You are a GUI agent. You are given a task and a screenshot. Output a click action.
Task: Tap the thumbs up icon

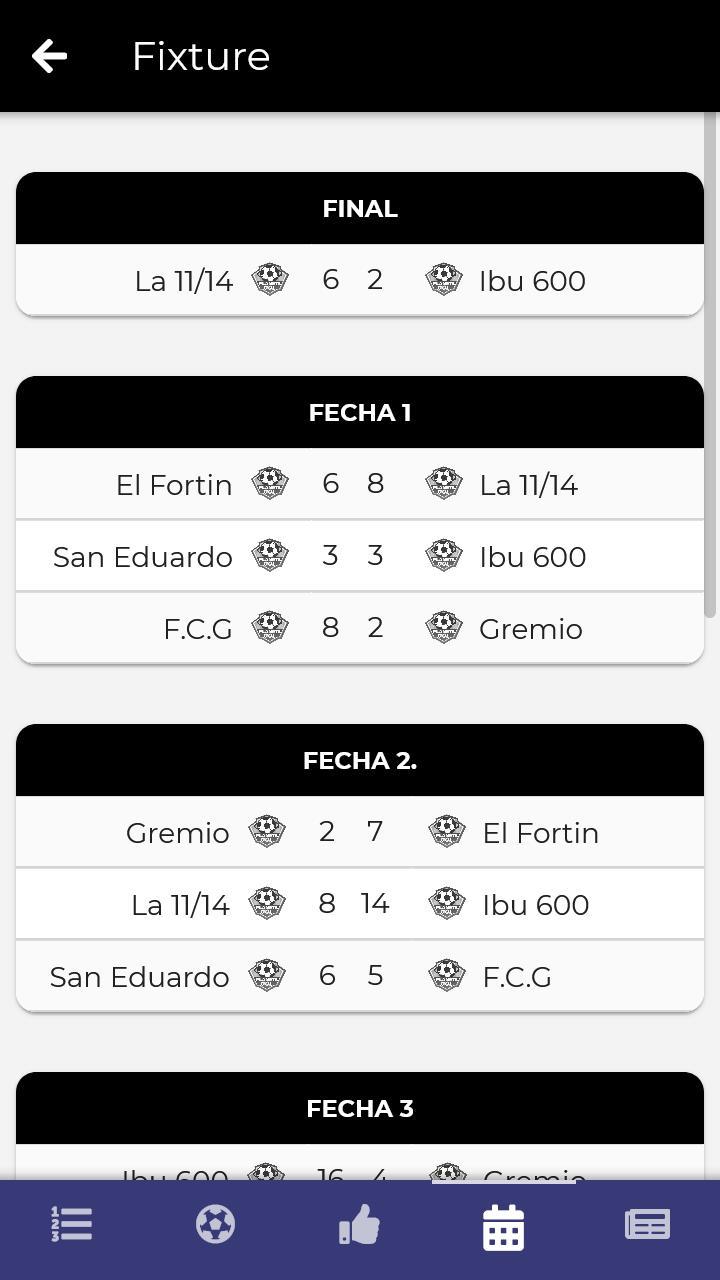coord(359,1223)
